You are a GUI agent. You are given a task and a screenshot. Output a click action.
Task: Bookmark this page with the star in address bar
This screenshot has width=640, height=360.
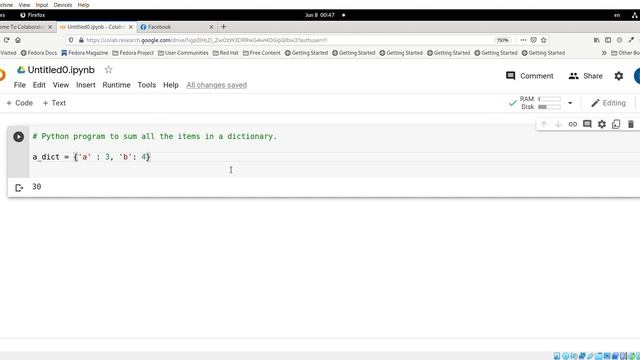[544, 40]
